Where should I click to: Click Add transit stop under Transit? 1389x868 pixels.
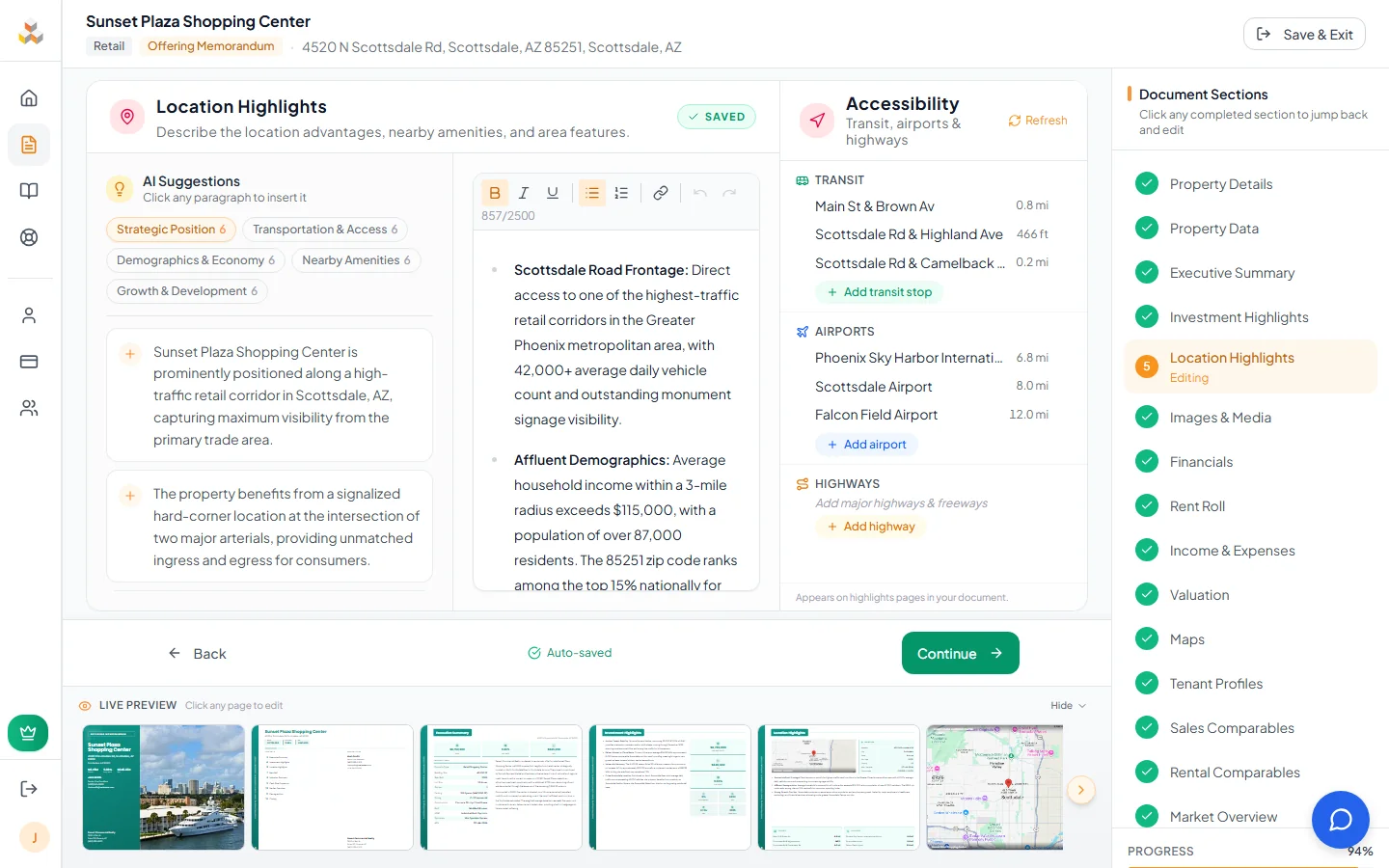879,292
